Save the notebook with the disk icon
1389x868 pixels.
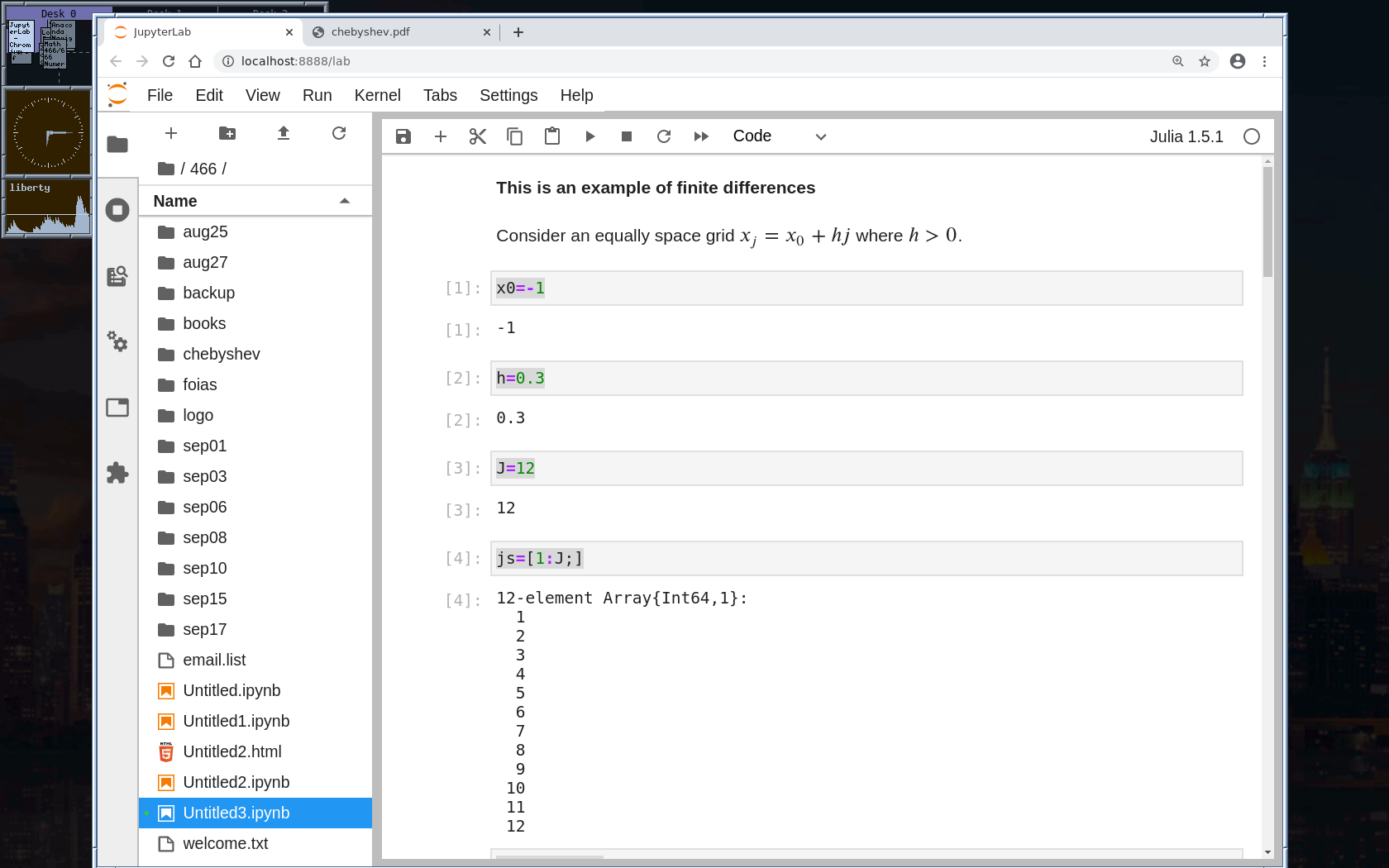403,136
